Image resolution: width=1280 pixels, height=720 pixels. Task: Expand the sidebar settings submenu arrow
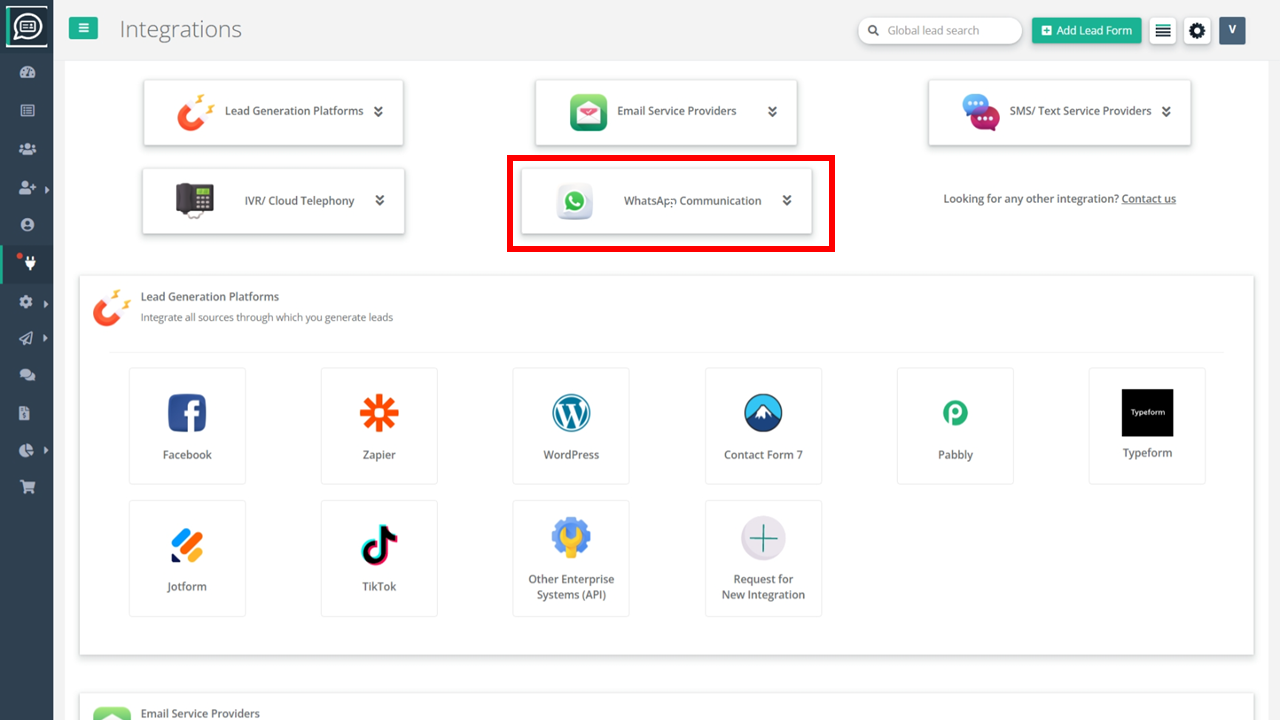point(46,303)
